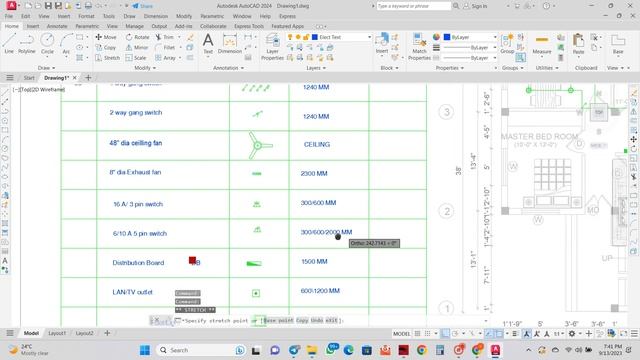This screenshot has width=640, height=360.
Task: Switch to the Start file tab
Action: (x=29, y=78)
